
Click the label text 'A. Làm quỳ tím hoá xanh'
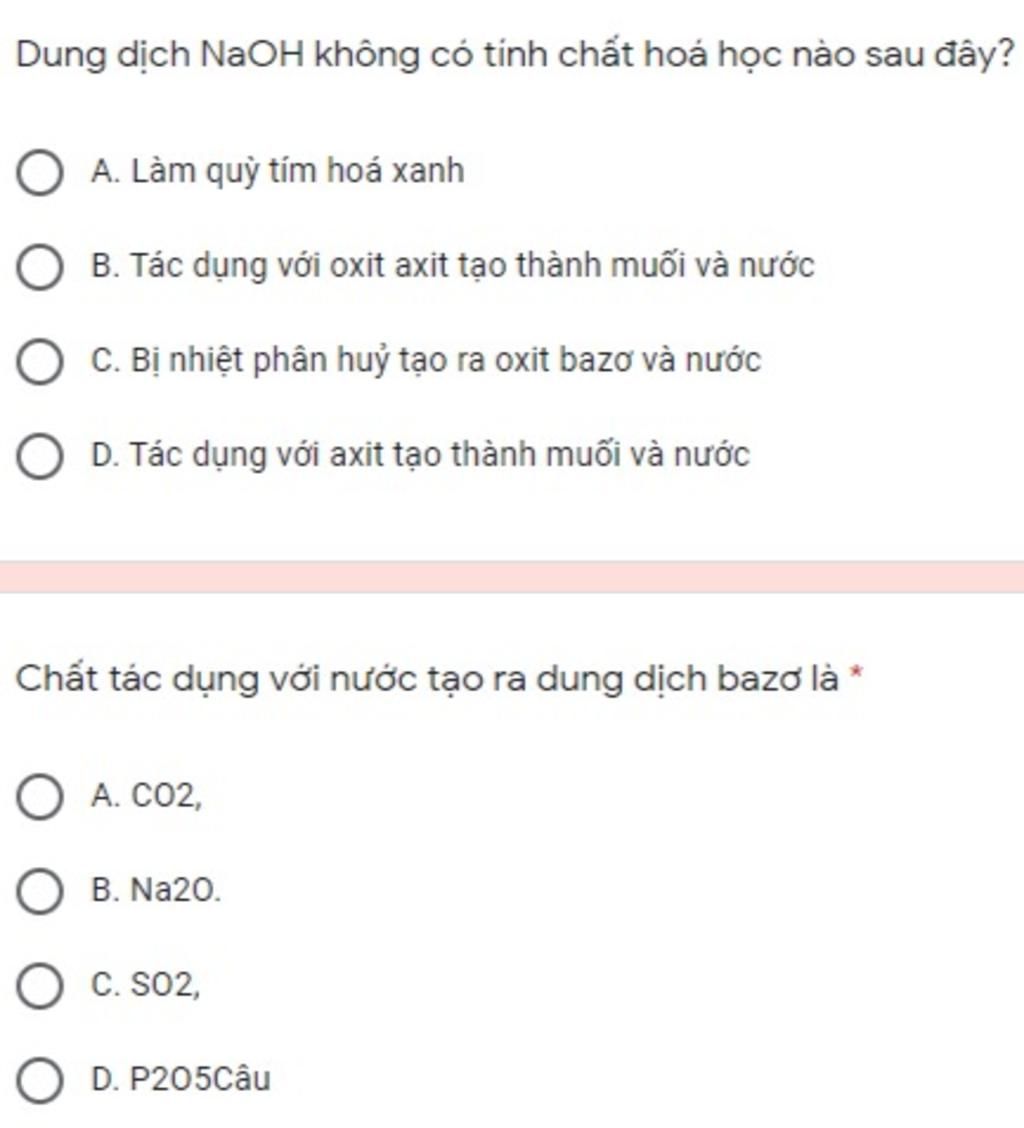[x=277, y=172]
